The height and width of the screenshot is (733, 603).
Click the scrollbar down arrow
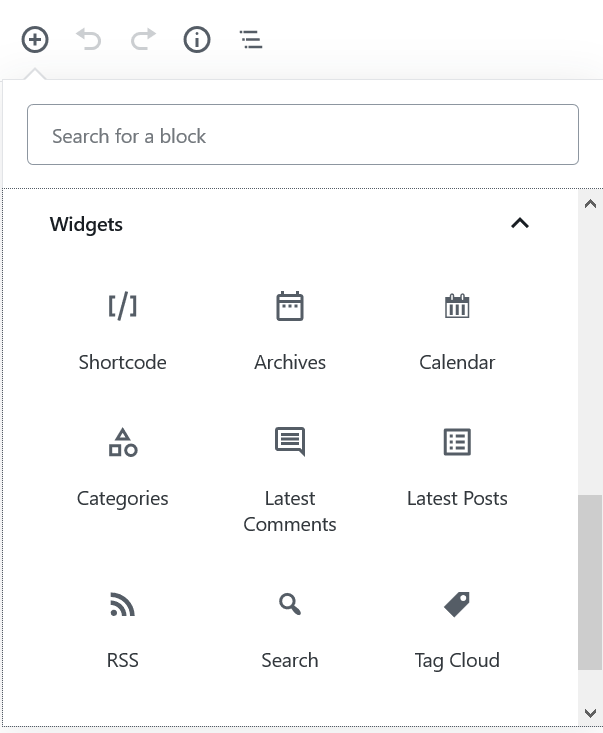pos(590,713)
